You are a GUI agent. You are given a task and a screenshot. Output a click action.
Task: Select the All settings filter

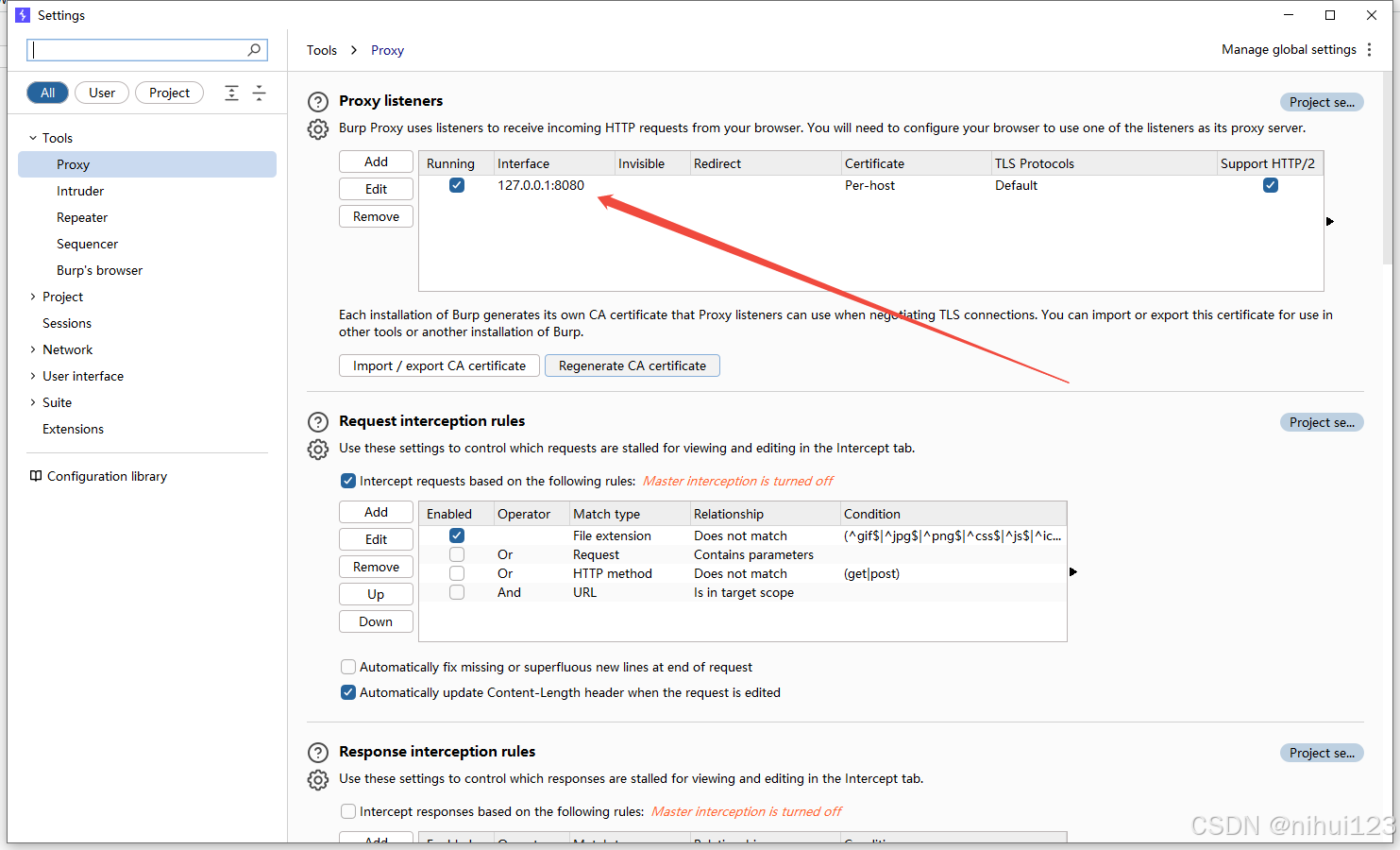click(48, 93)
